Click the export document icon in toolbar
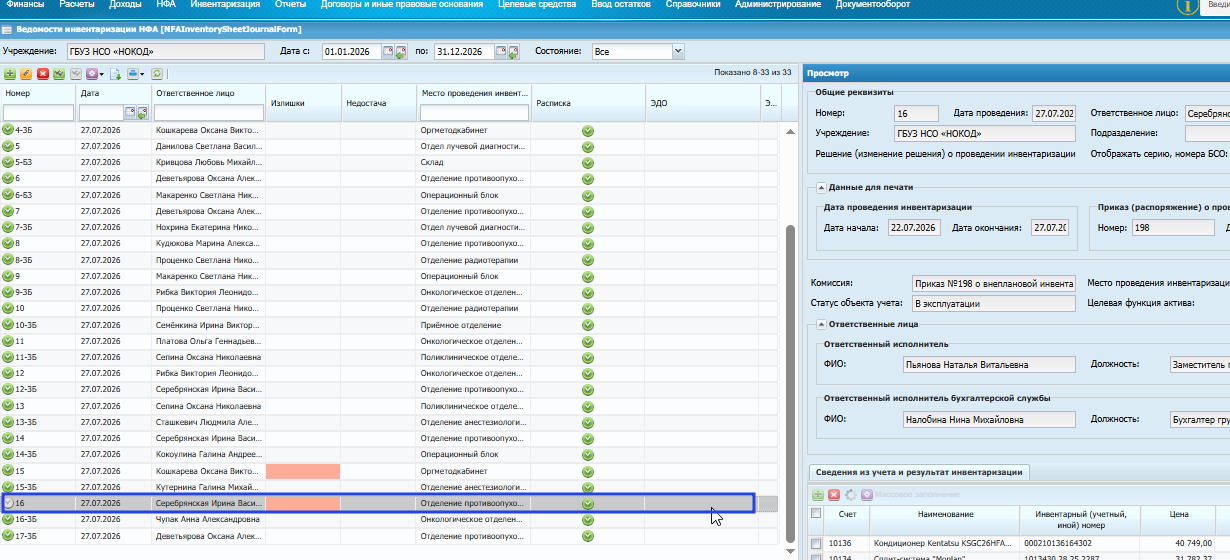This screenshot has height=560, width=1230. [x=115, y=74]
